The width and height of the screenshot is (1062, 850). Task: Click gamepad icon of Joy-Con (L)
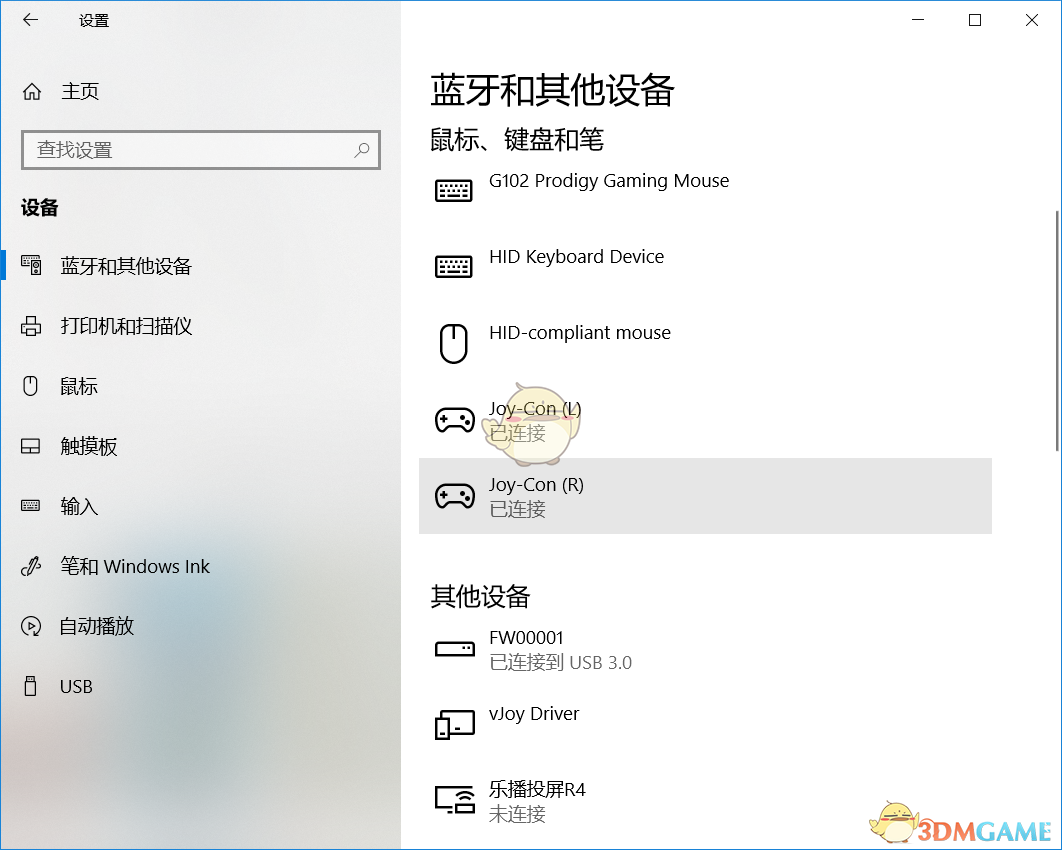click(x=454, y=420)
